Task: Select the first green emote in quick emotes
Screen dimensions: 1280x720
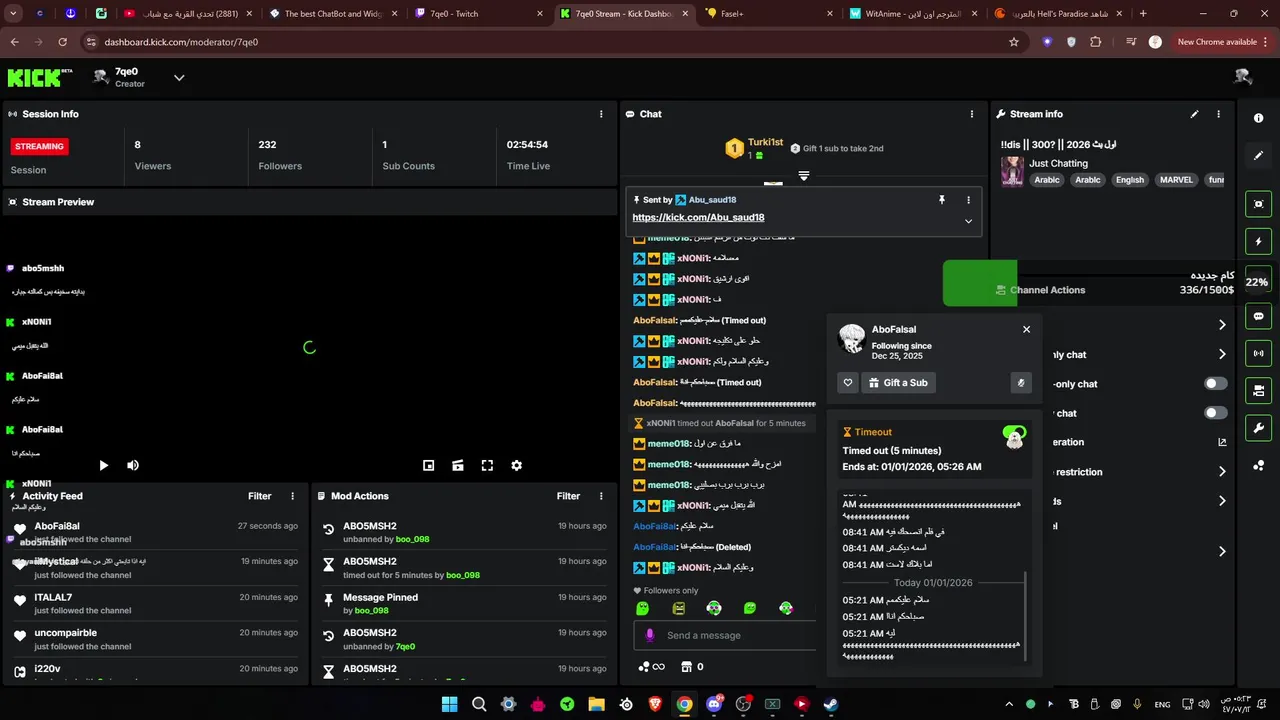Action: [x=642, y=608]
